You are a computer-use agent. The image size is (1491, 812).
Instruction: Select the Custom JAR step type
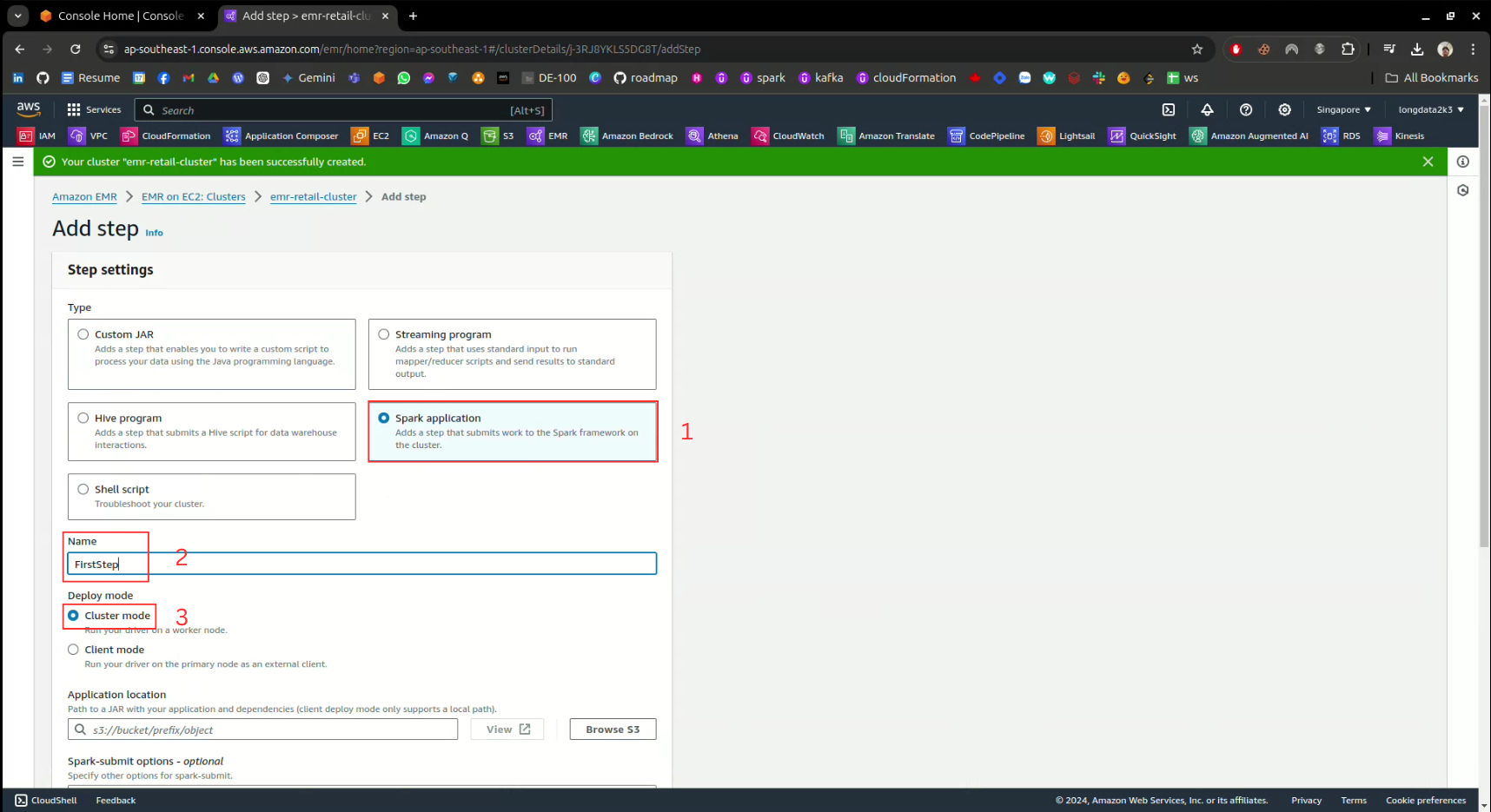[x=83, y=334]
